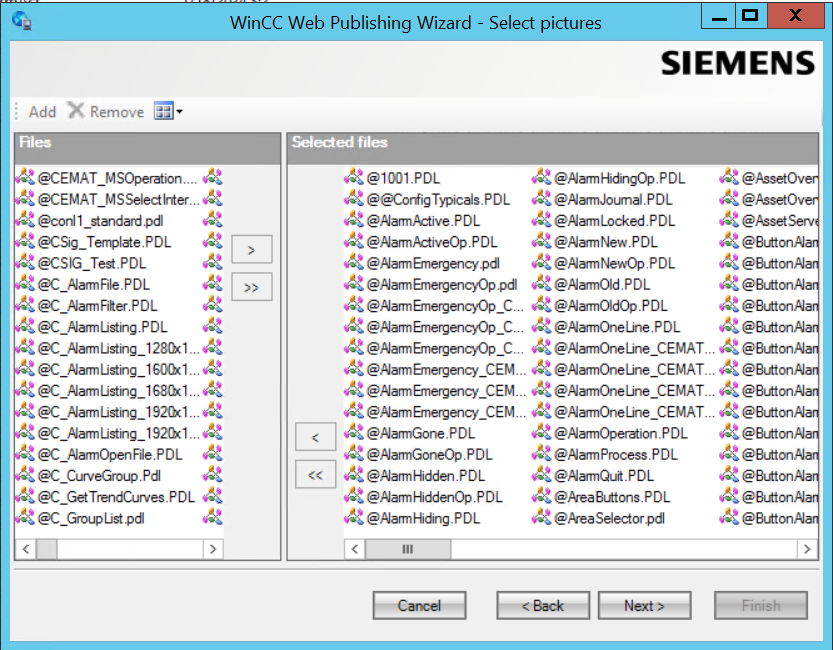The height and width of the screenshot is (650, 833).
Task: Click the icon of @C_CurveGroup.Pdl file
Action: [25, 474]
